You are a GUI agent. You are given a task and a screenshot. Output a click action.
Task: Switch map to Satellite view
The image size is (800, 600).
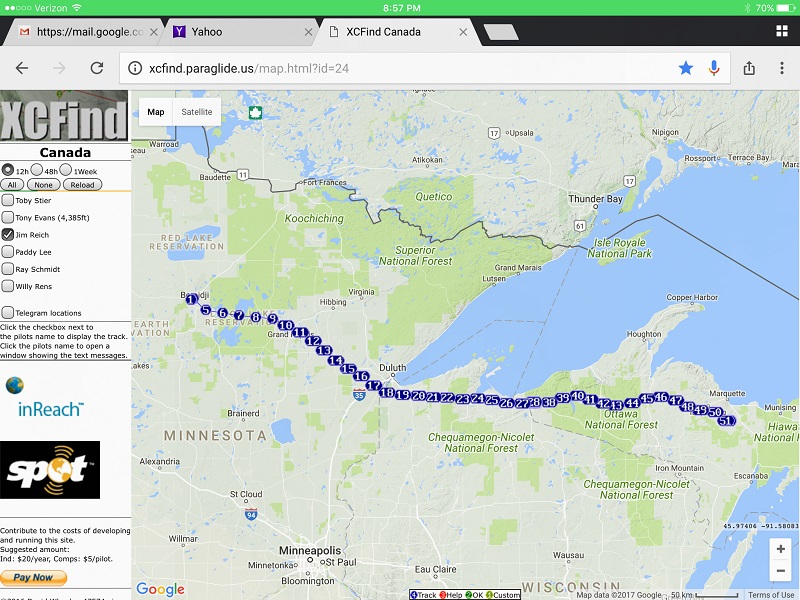coord(197,112)
